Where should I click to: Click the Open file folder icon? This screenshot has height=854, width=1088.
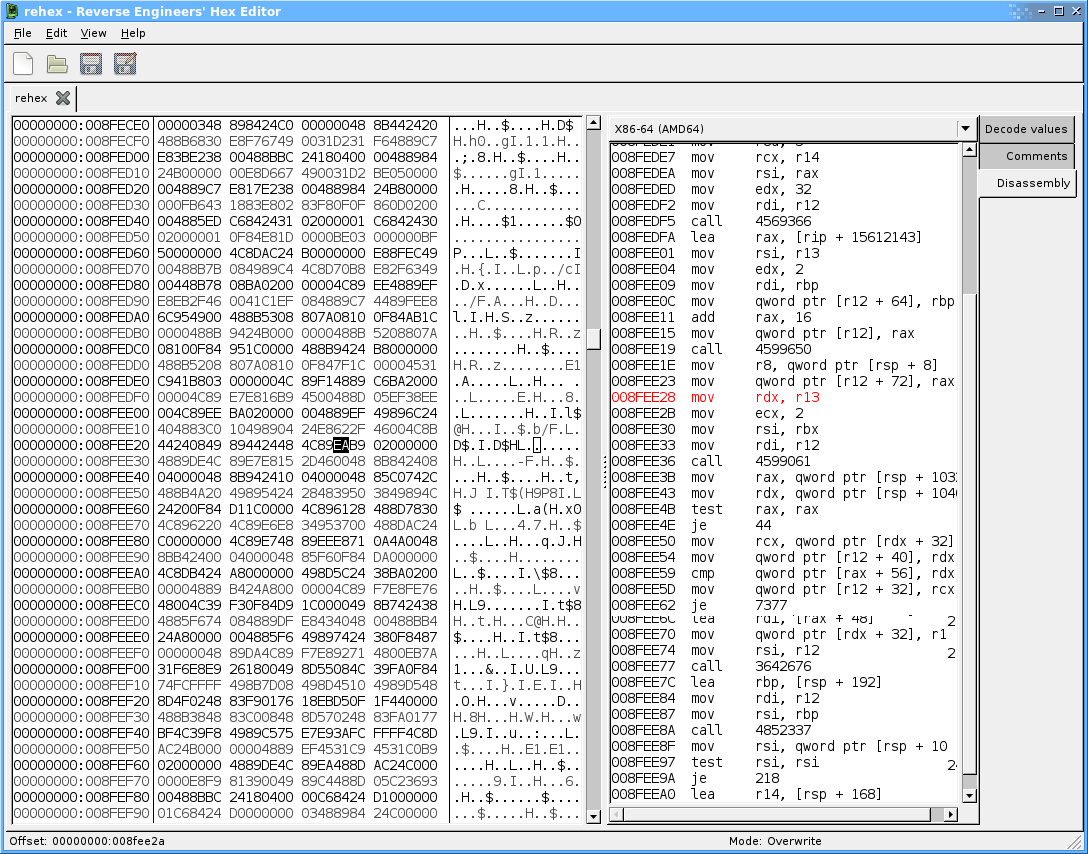point(57,64)
